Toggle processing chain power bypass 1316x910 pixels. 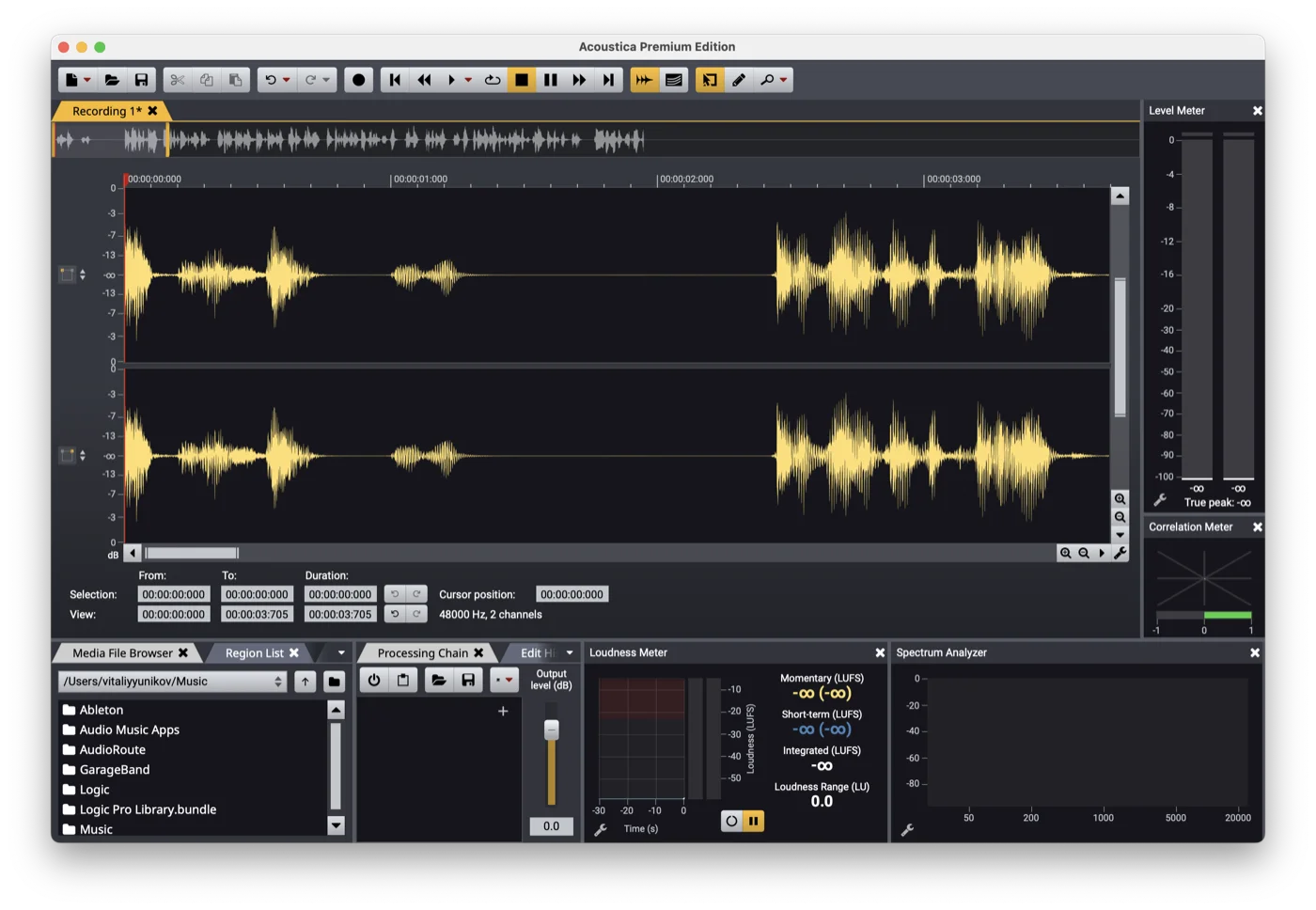point(374,680)
